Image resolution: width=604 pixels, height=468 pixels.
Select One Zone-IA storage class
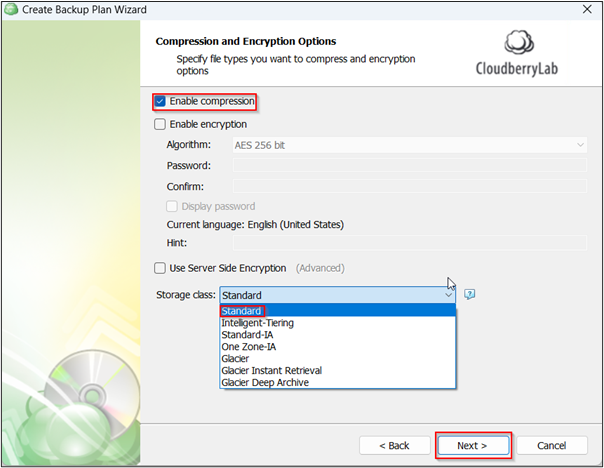point(249,347)
